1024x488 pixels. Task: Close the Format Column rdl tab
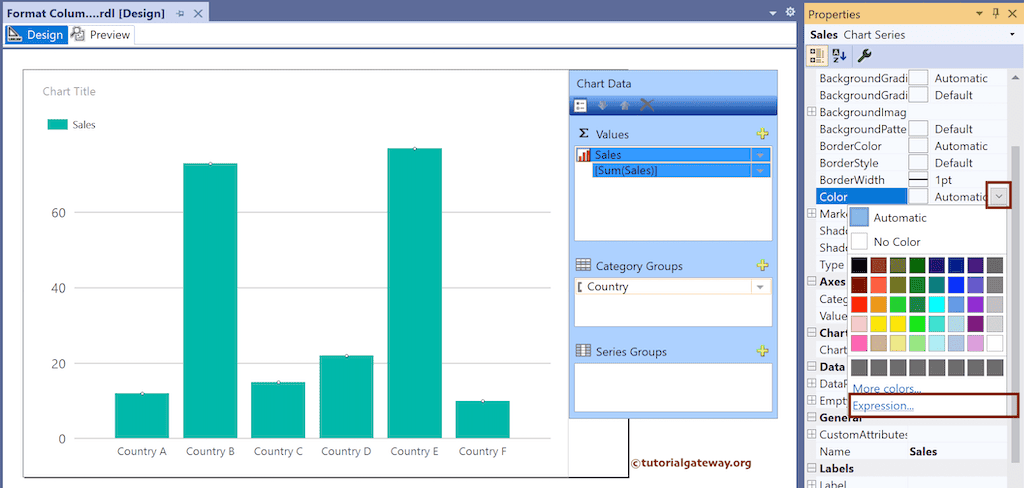(x=199, y=14)
